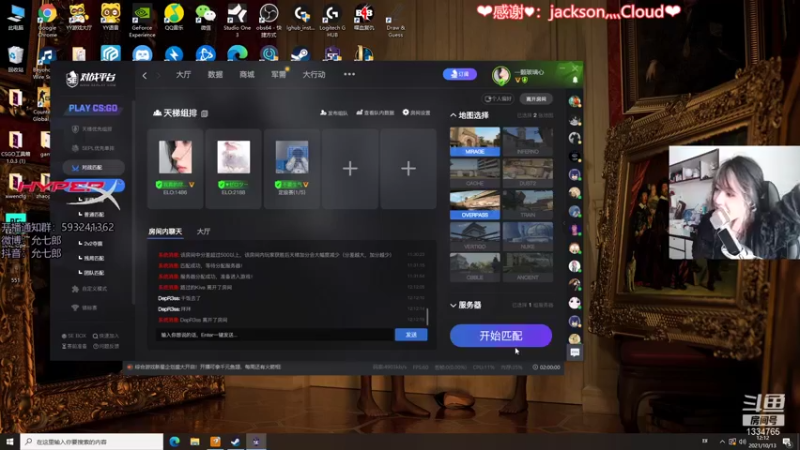Click the feedback link in sidebar footer
Screen dimensions: 800x450
click(x=106, y=346)
